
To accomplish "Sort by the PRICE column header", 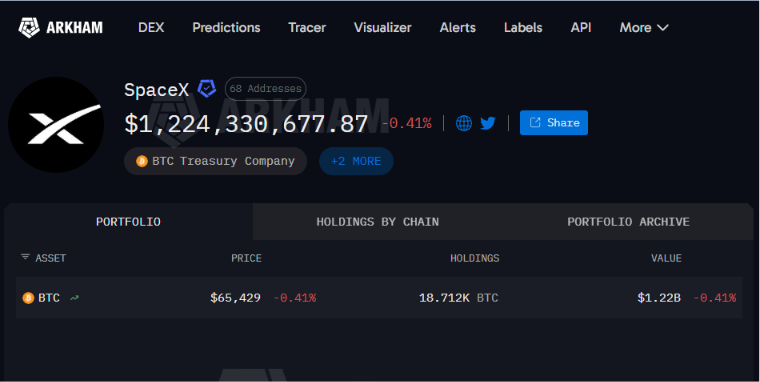I will point(246,258).
